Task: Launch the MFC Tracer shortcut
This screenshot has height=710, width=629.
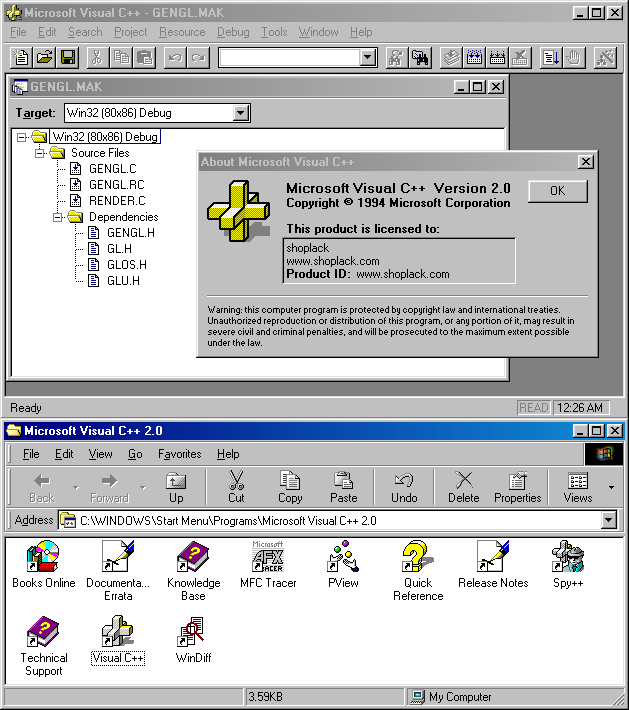Action: pyautogui.click(x=268, y=564)
